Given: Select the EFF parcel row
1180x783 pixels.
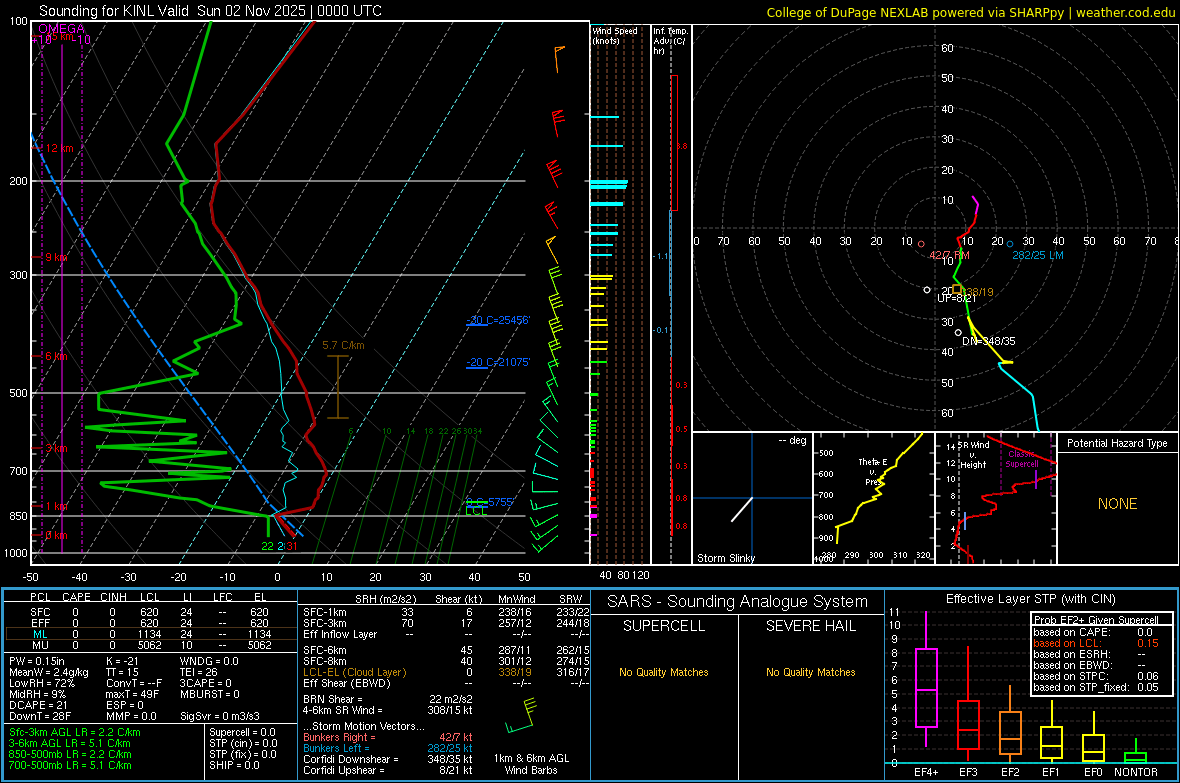Looking at the screenshot, I should pyautogui.click(x=150, y=623).
